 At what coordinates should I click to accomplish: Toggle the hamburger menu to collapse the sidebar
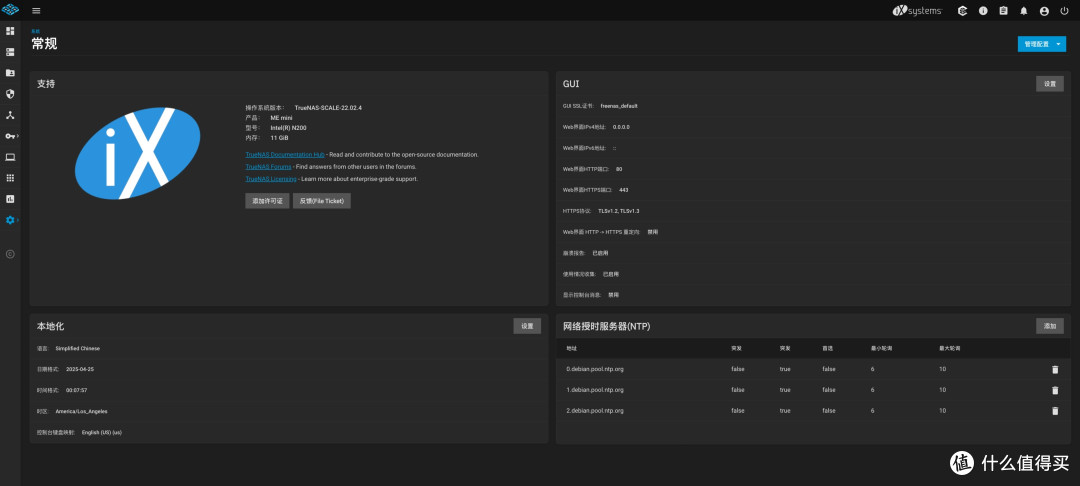[x=36, y=11]
